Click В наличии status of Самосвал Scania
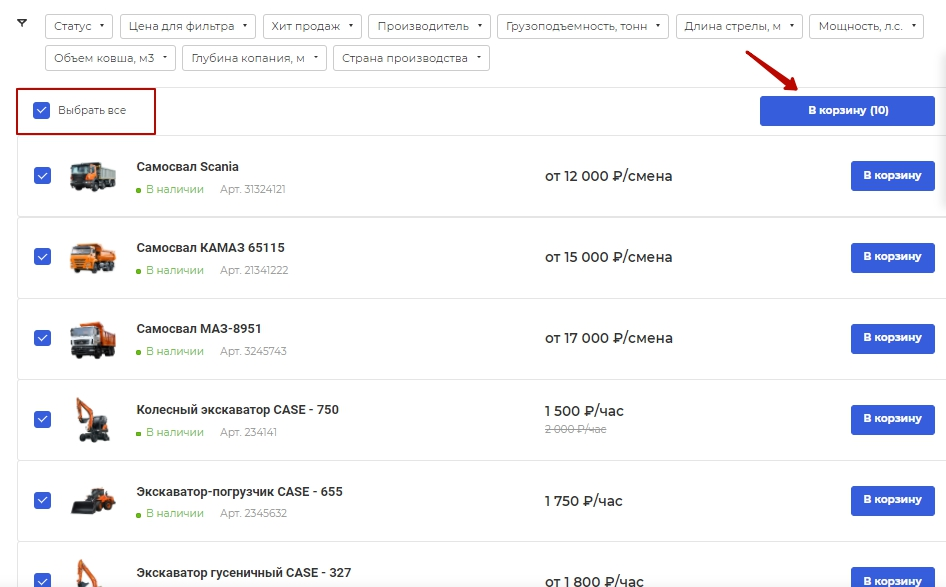 (x=170, y=189)
